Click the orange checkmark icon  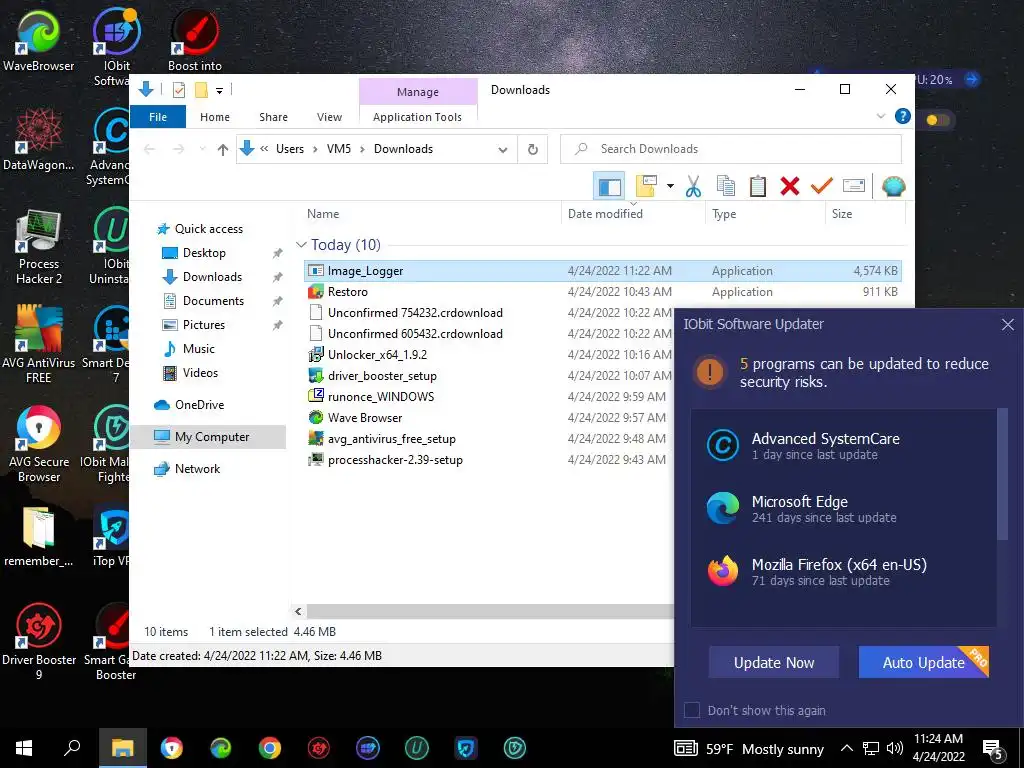click(x=822, y=186)
